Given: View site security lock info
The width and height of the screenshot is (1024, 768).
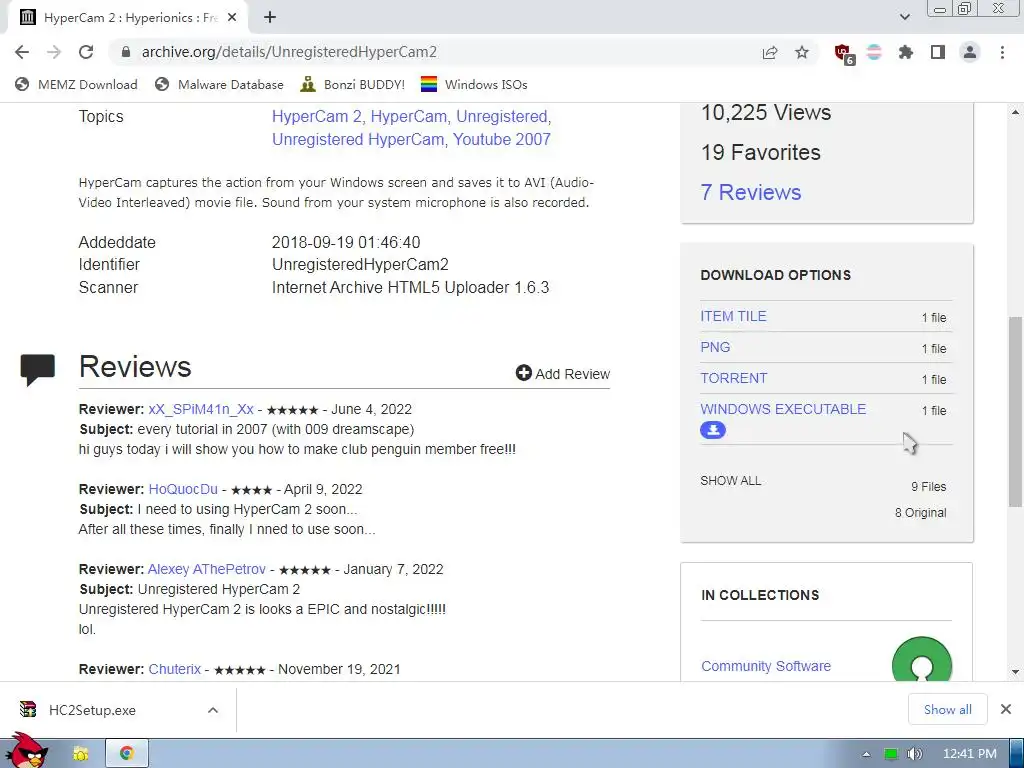Looking at the screenshot, I should pyautogui.click(x=126, y=52).
